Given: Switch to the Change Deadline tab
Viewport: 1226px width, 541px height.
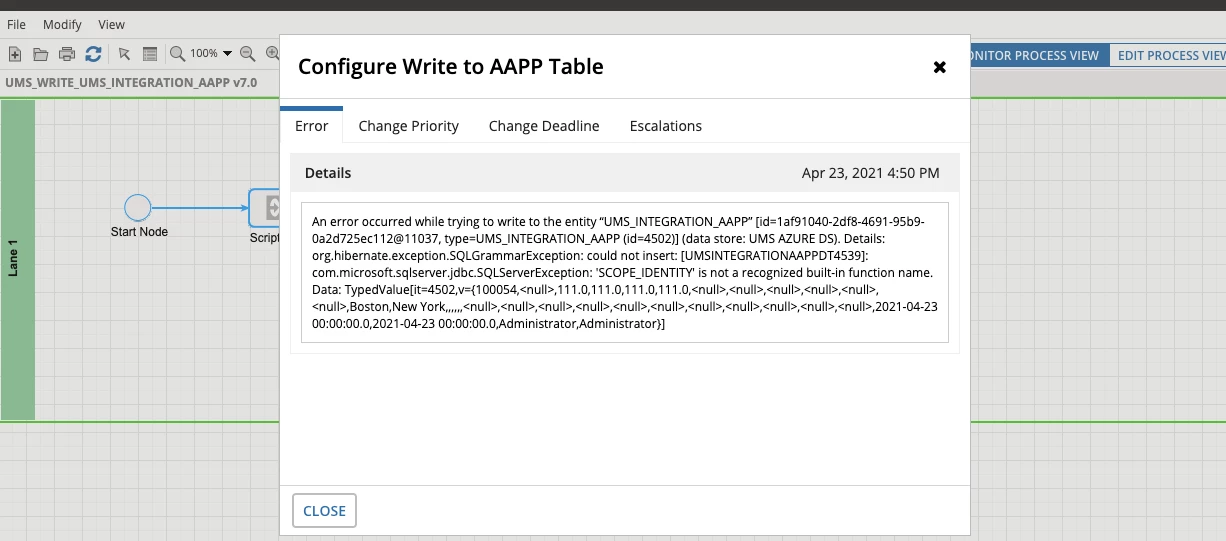Looking at the screenshot, I should pos(544,126).
